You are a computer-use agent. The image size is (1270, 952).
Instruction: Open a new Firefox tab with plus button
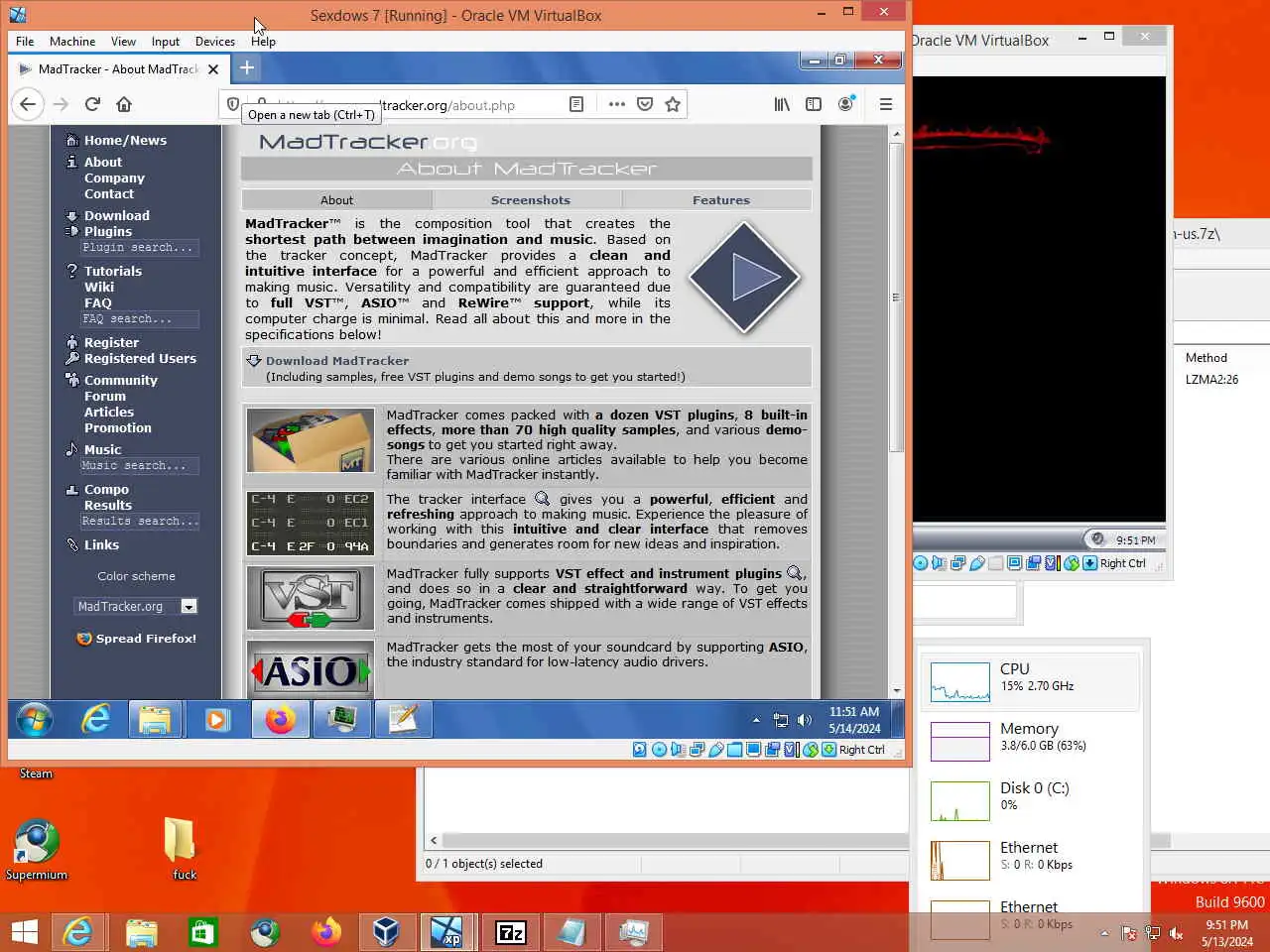tap(247, 67)
